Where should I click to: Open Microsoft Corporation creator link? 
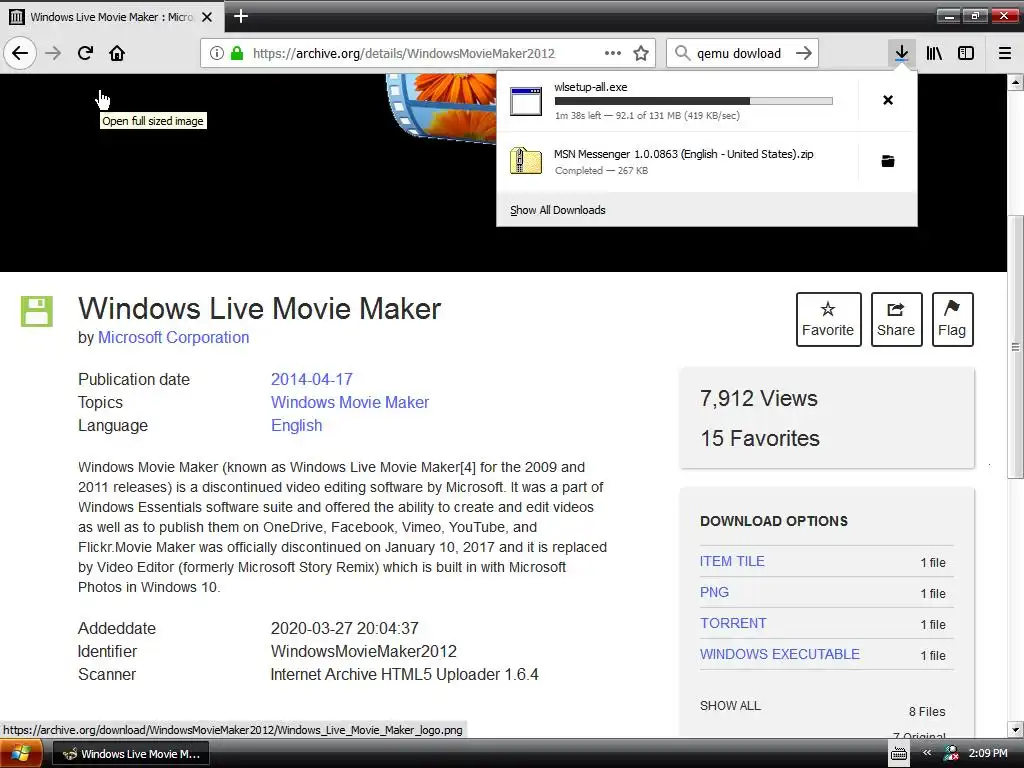(x=173, y=338)
